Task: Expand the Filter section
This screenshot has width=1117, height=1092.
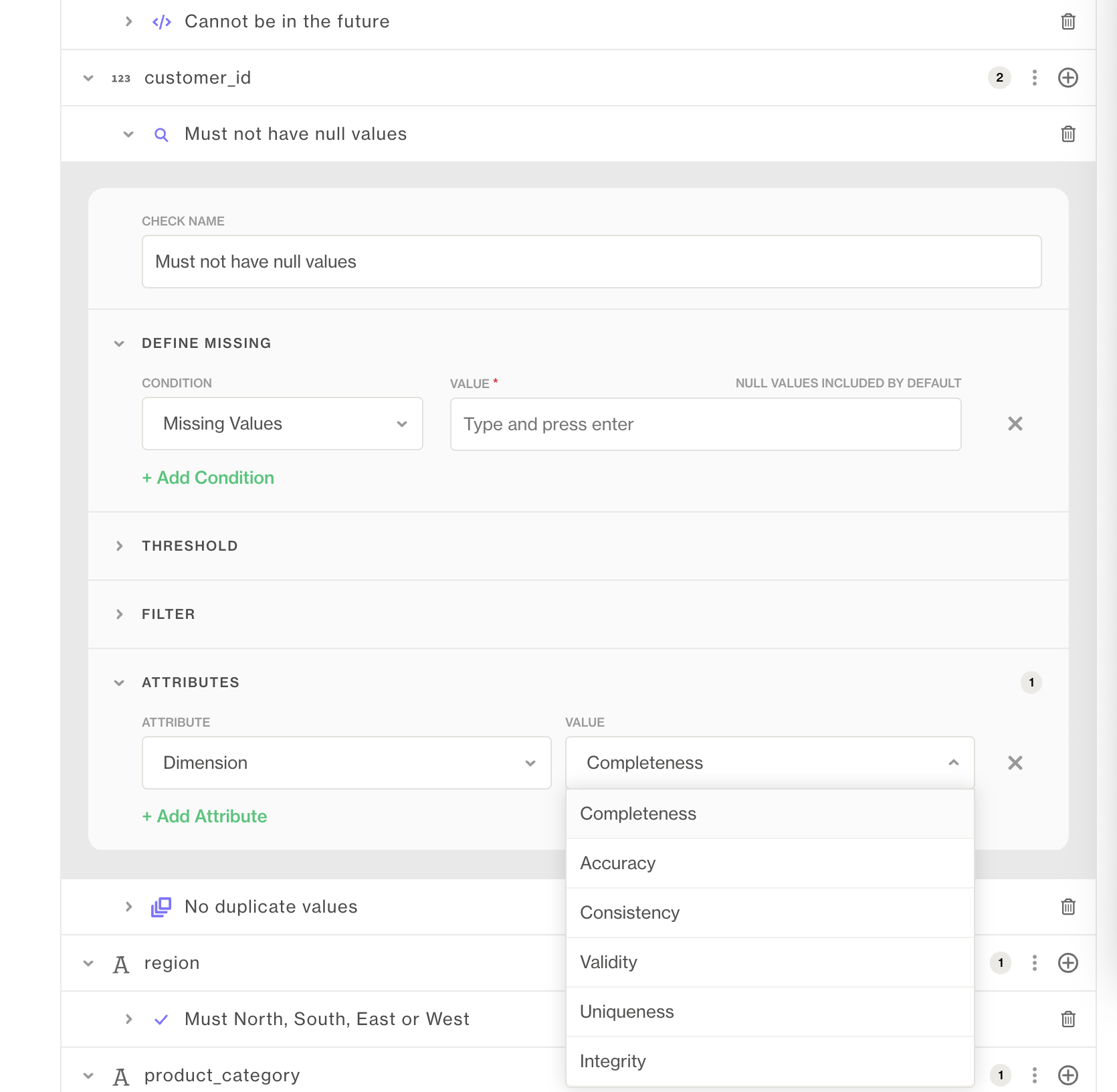Action: coord(168,614)
